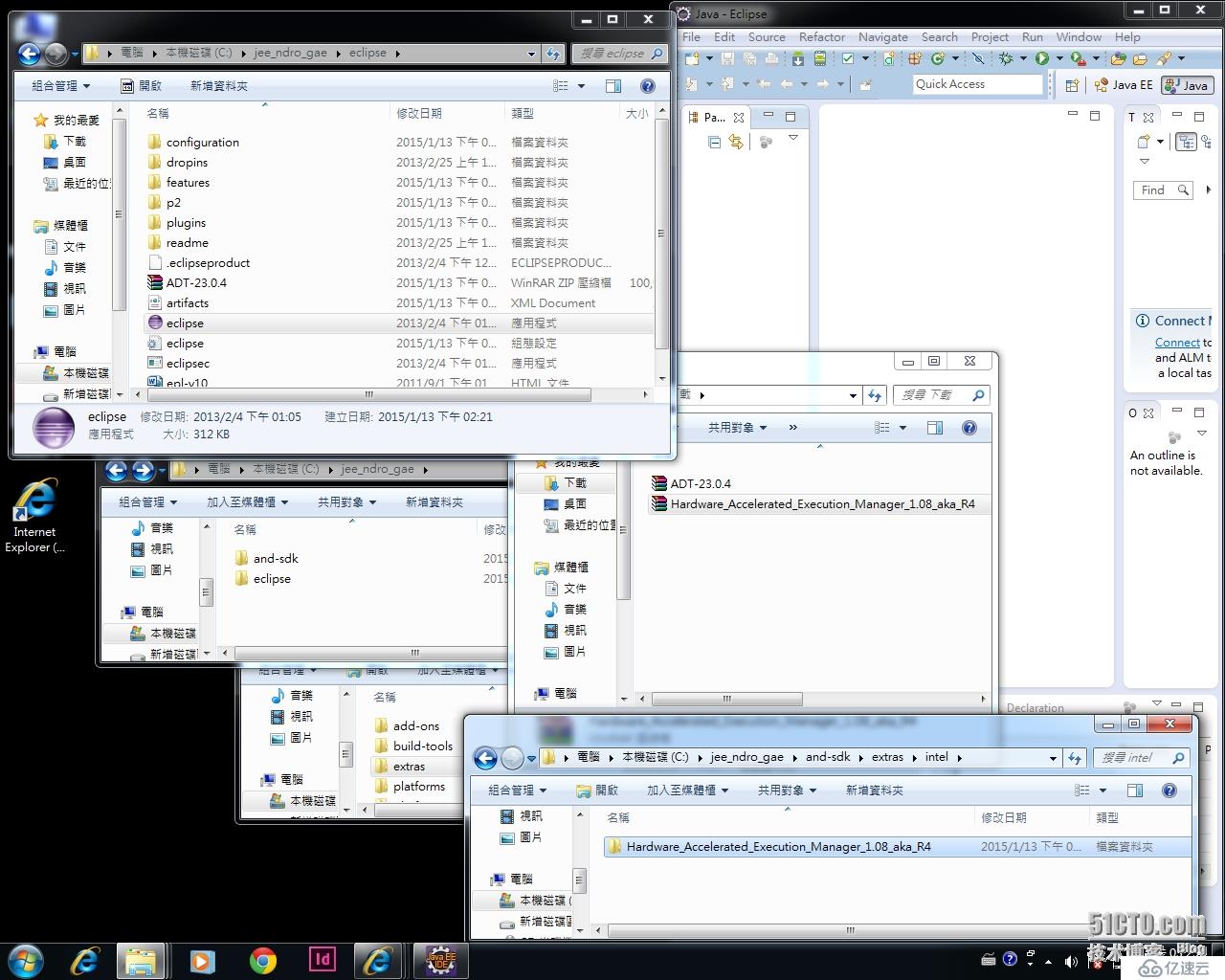Screen dimensions: 1225x980
Task: Click the New Java Class icon
Action: pyautogui.click(x=938, y=58)
